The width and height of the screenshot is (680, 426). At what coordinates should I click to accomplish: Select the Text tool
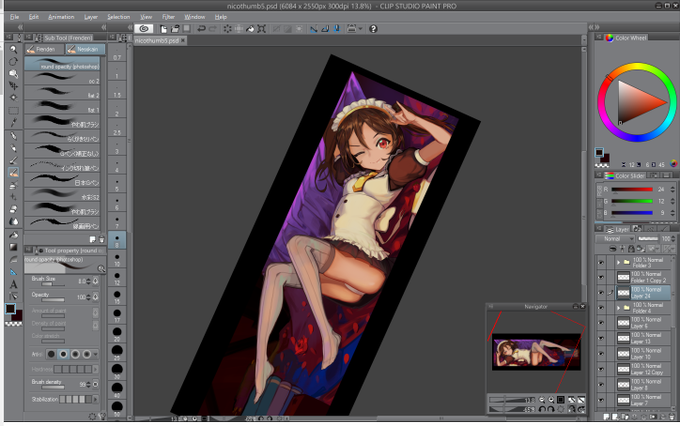coord(13,284)
